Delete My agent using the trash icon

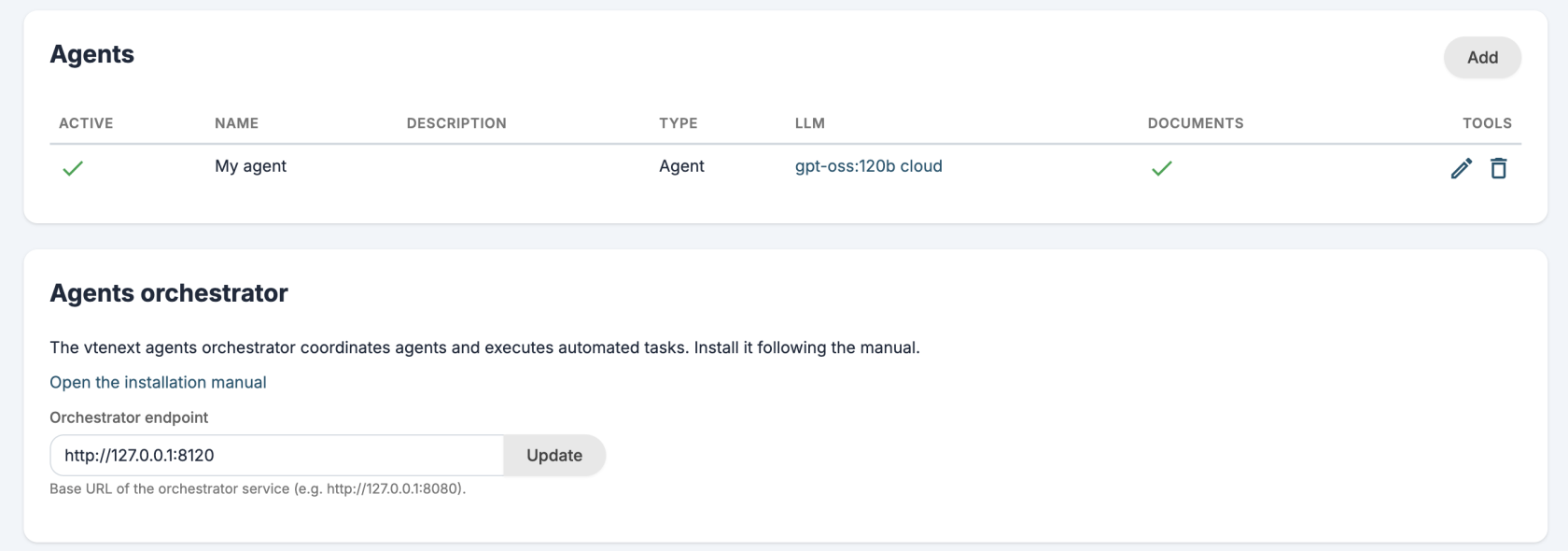[x=1498, y=168]
